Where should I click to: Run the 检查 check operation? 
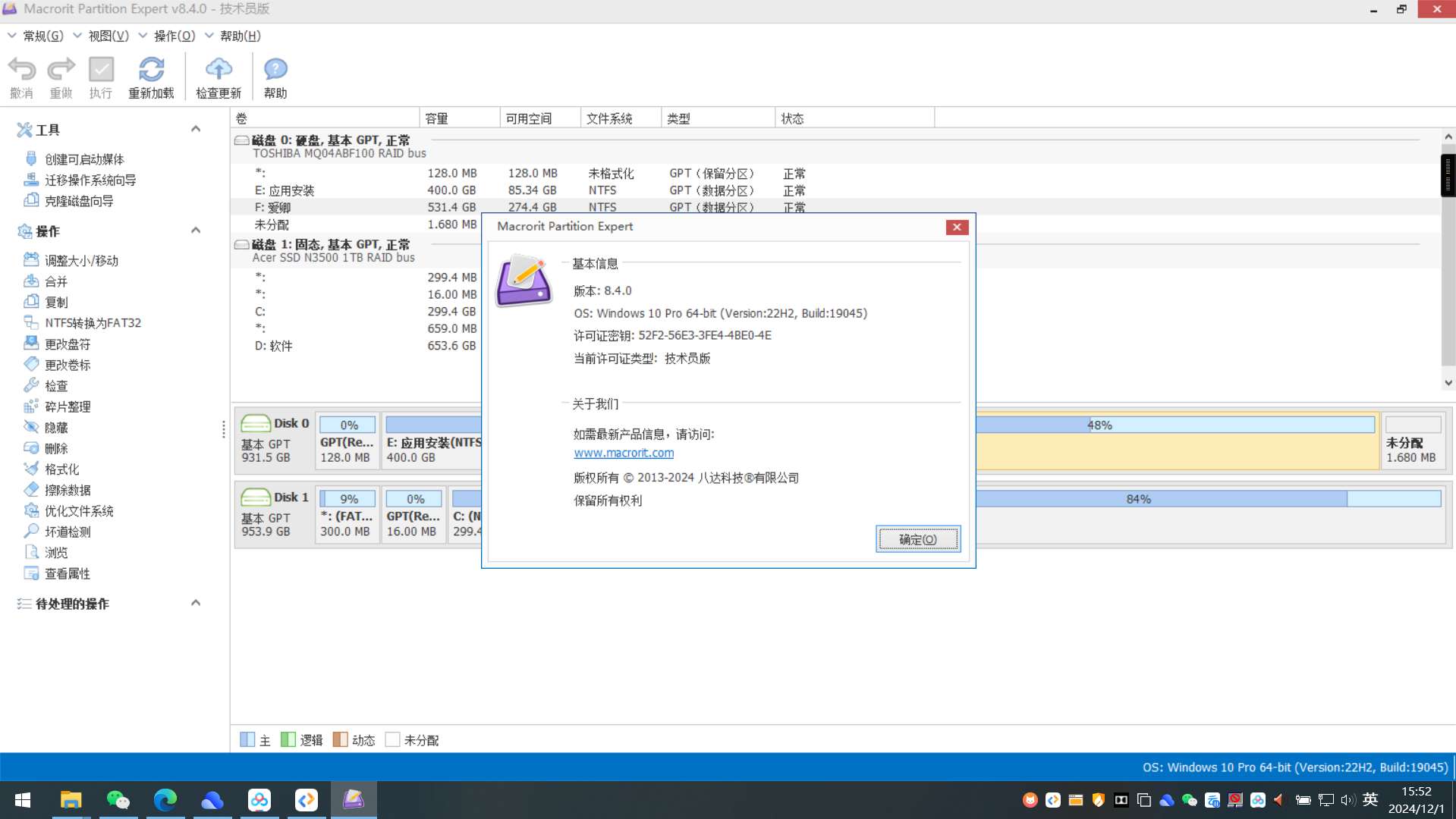(x=46, y=386)
